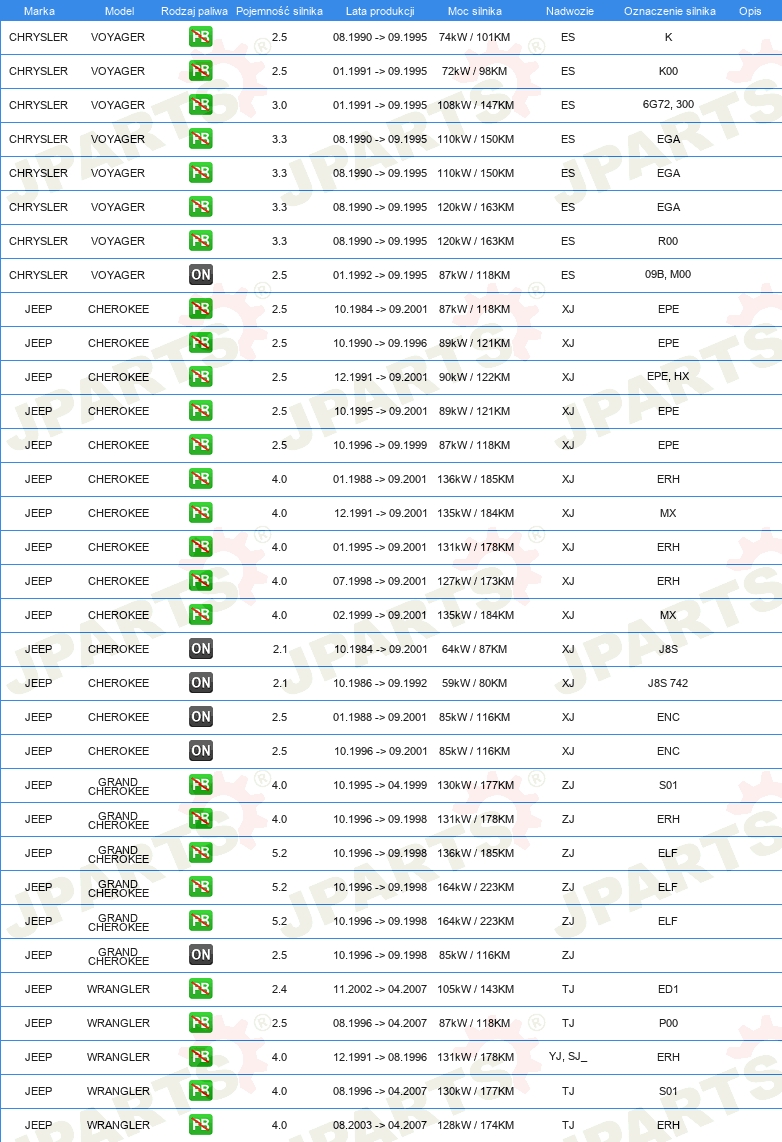Screen dimensions: 782x1142
Task: Click petrol icon in Grand Cherokee S01 row
Action: (x=200, y=784)
